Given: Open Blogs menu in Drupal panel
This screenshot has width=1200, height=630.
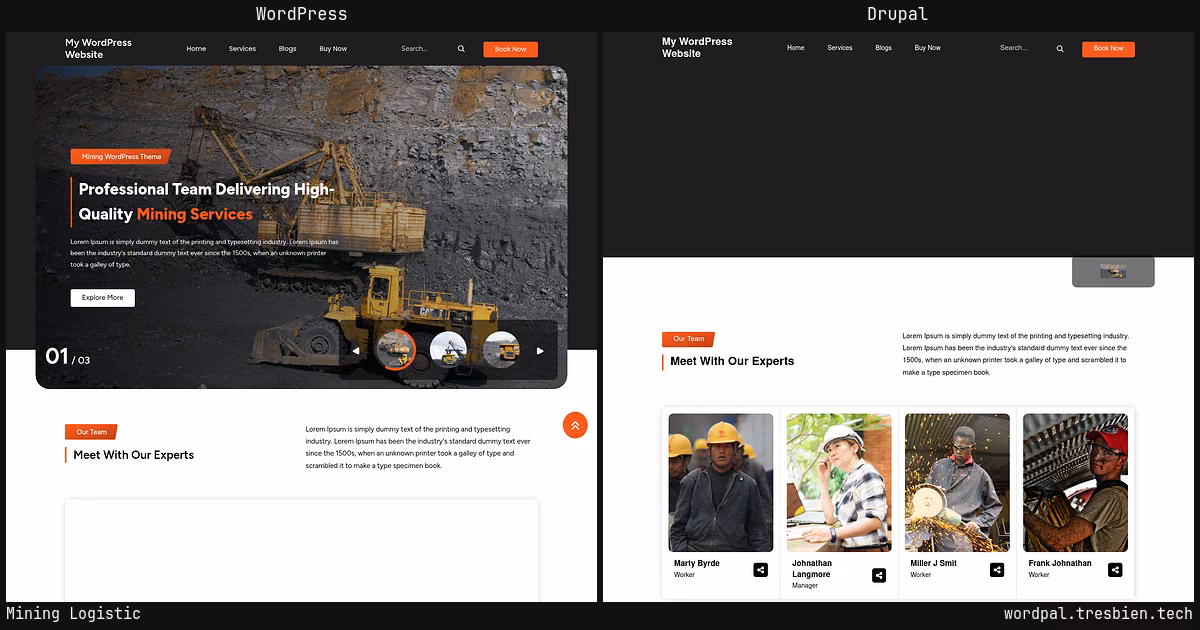Looking at the screenshot, I should point(884,48).
